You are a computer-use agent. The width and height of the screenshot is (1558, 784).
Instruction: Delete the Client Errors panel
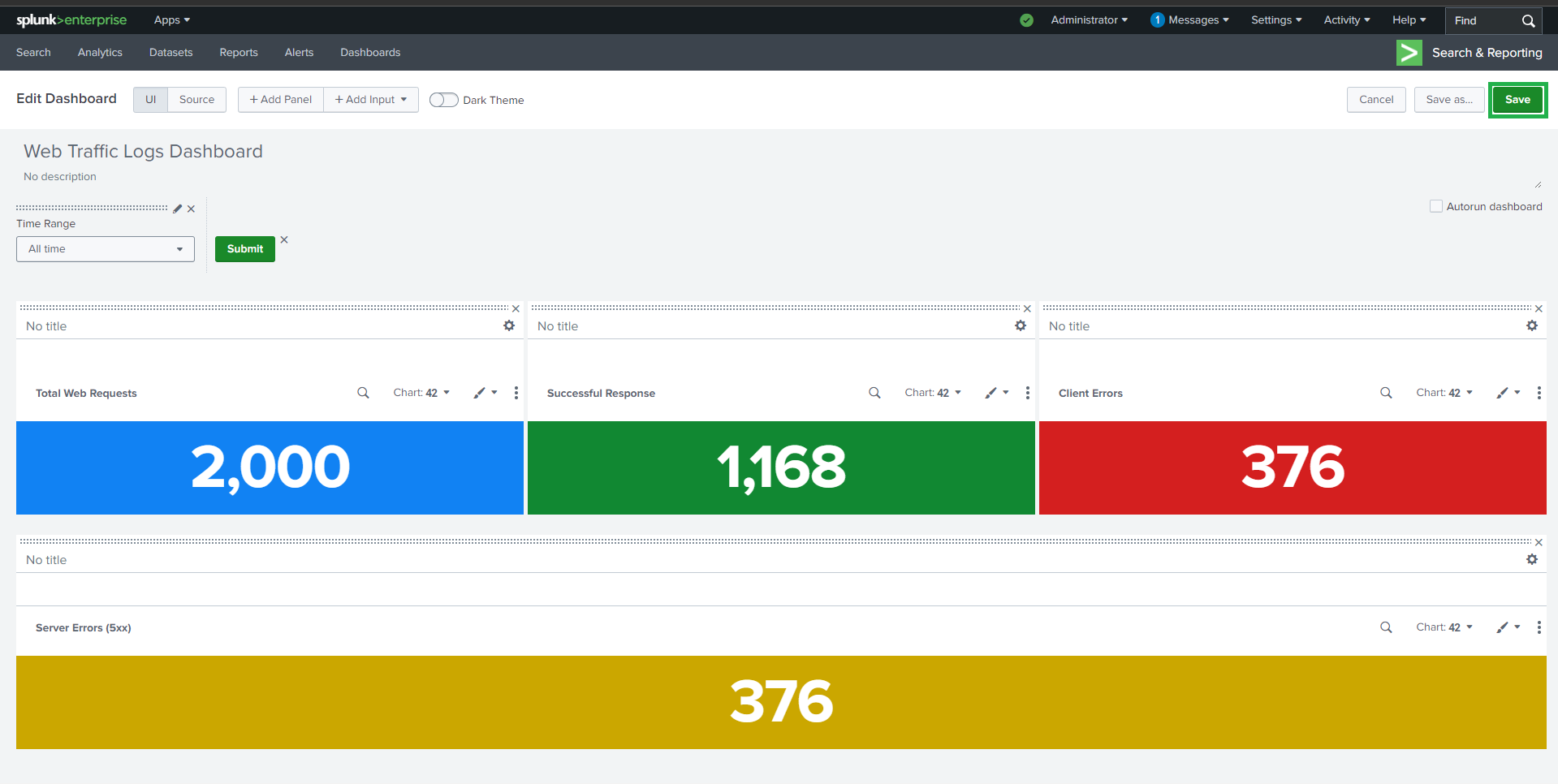point(1539,308)
